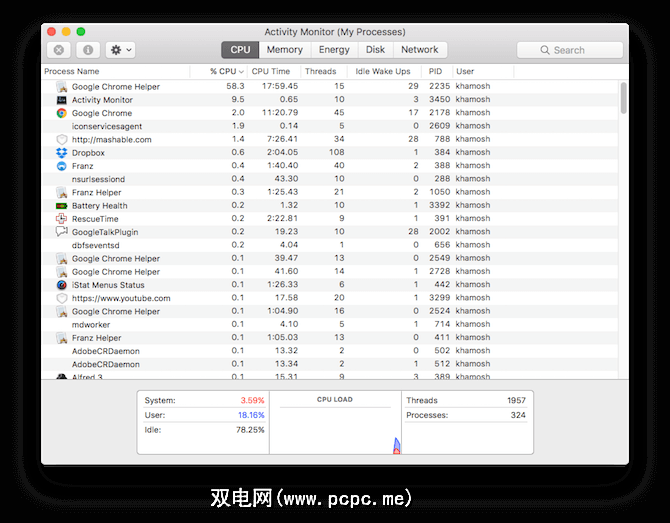Click PID 3450 in Activity Monitor row
The height and width of the screenshot is (523, 670).
(x=440, y=100)
